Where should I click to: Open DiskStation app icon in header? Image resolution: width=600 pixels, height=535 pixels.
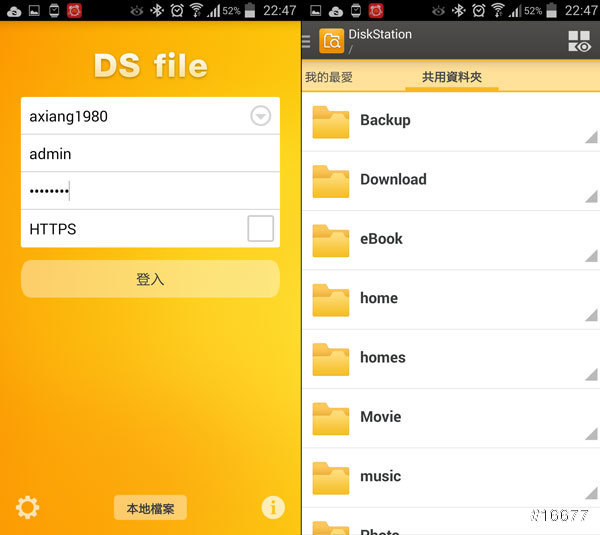[331, 41]
